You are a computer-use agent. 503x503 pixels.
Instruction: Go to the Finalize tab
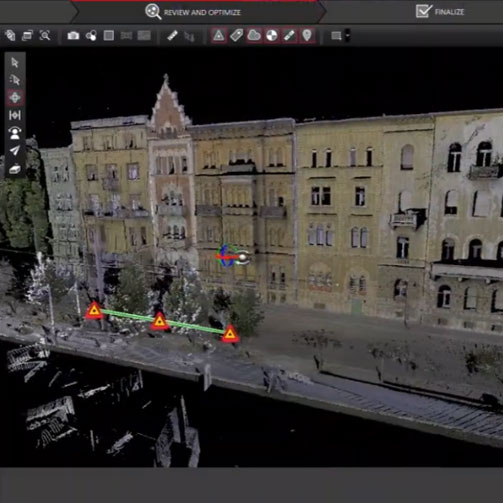pyautogui.click(x=440, y=12)
